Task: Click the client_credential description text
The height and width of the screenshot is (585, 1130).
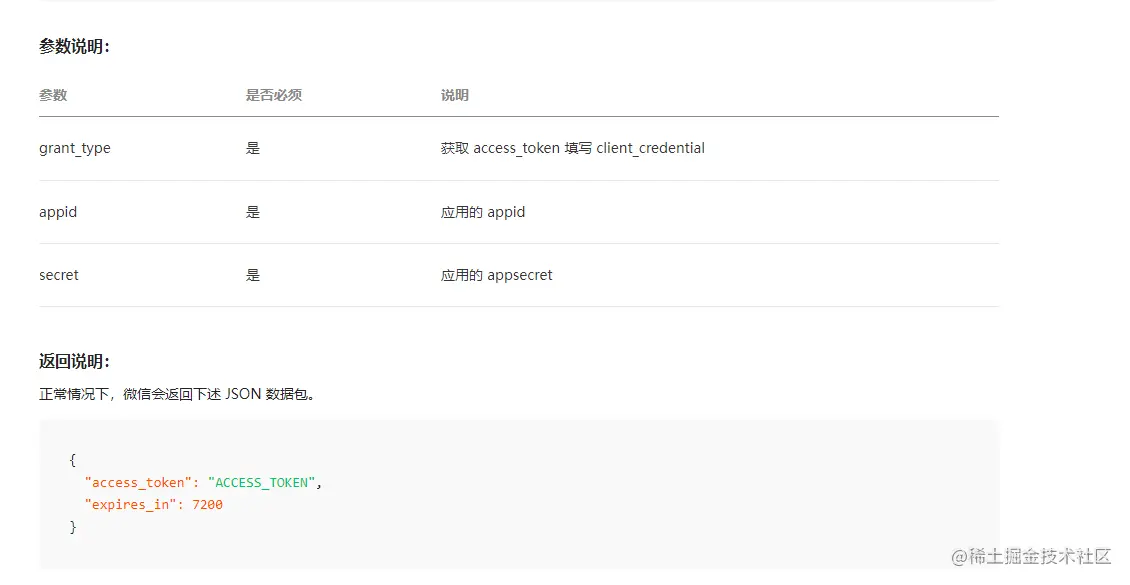Action: pos(650,148)
